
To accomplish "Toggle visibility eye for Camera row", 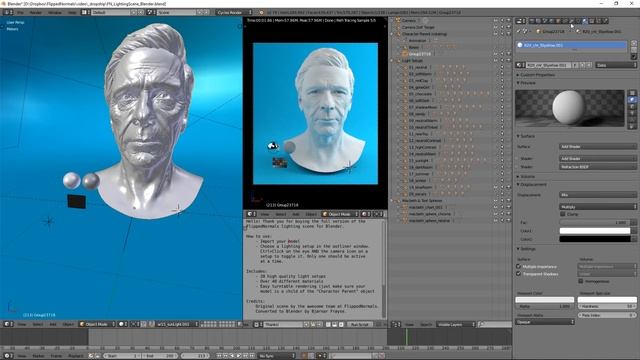I will tap(496, 20).
